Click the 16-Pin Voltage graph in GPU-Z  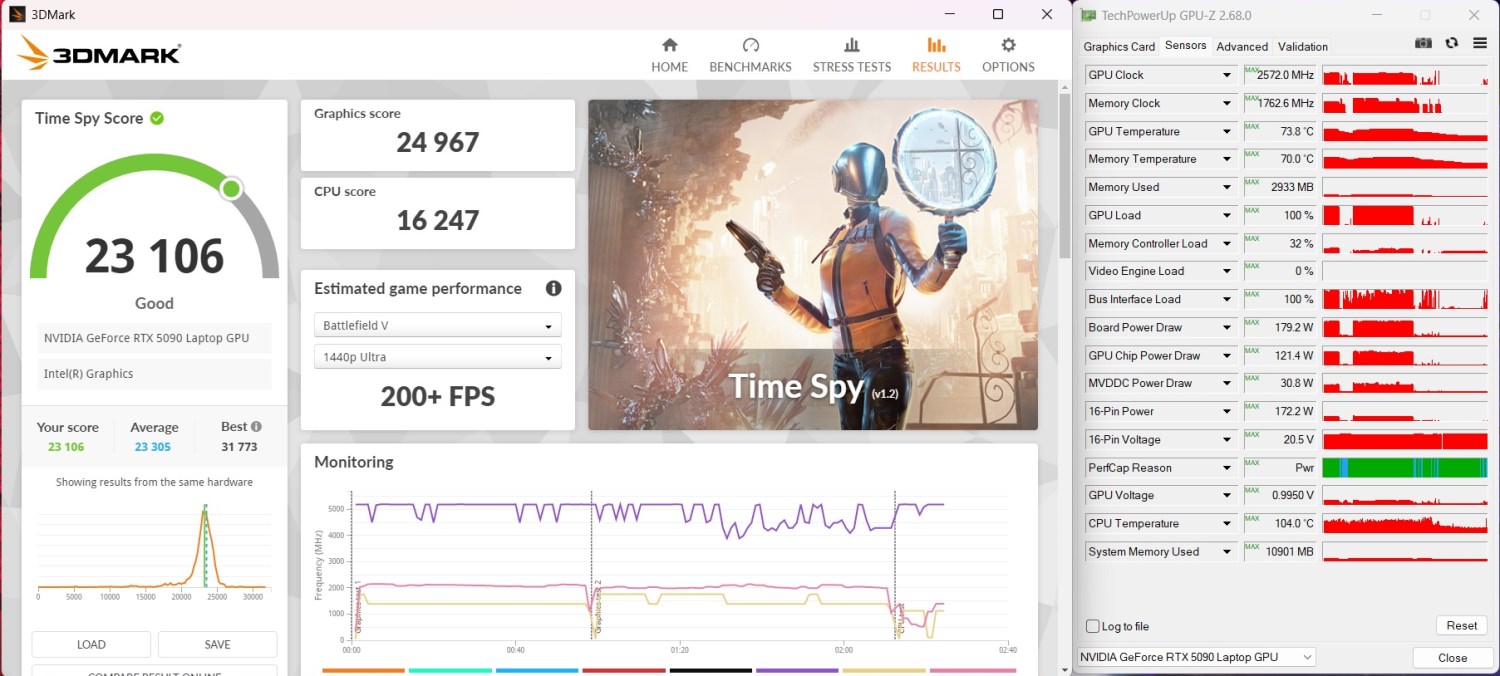coord(1405,439)
